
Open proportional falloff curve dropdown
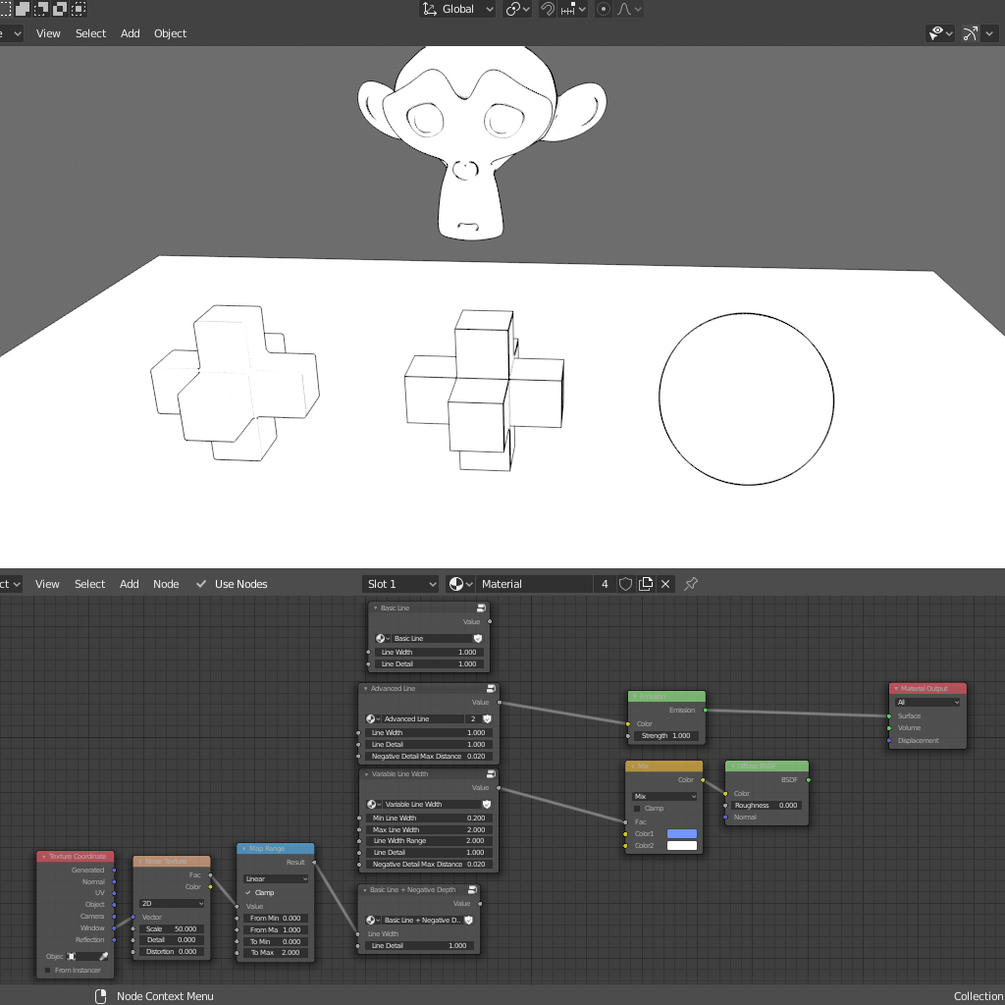(x=629, y=9)
